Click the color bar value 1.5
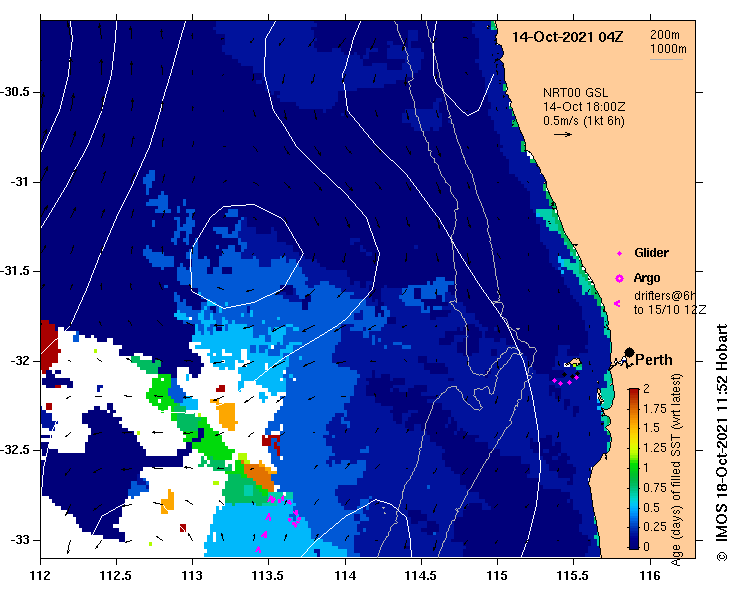Screen dimensions: 739x592 tap(651, 428)
